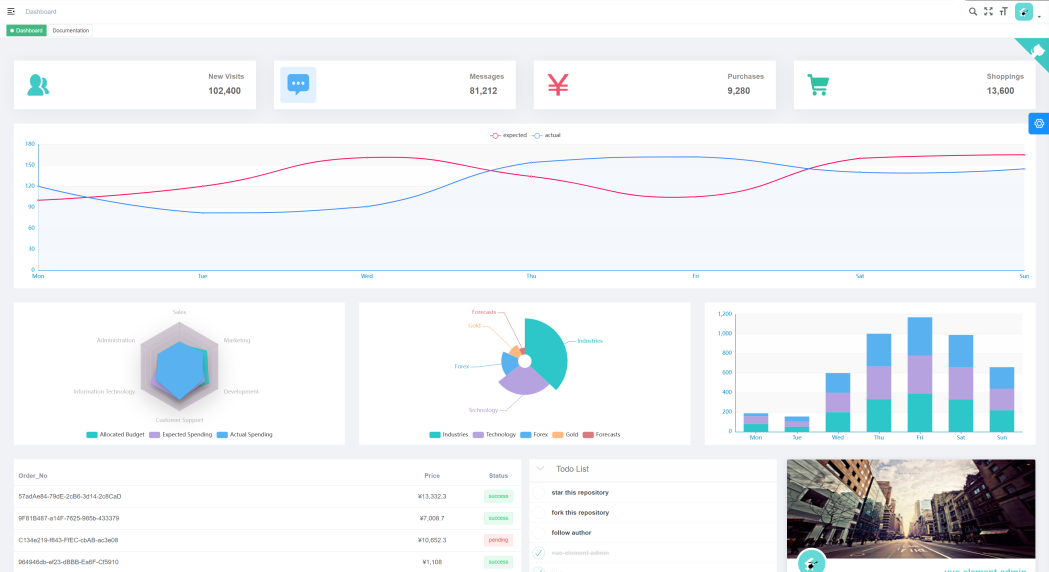This screenshot has width=1049, height=572.
Task: Toggle Allocated Budget legend color swatch
Action: click(x=92, y=435)
